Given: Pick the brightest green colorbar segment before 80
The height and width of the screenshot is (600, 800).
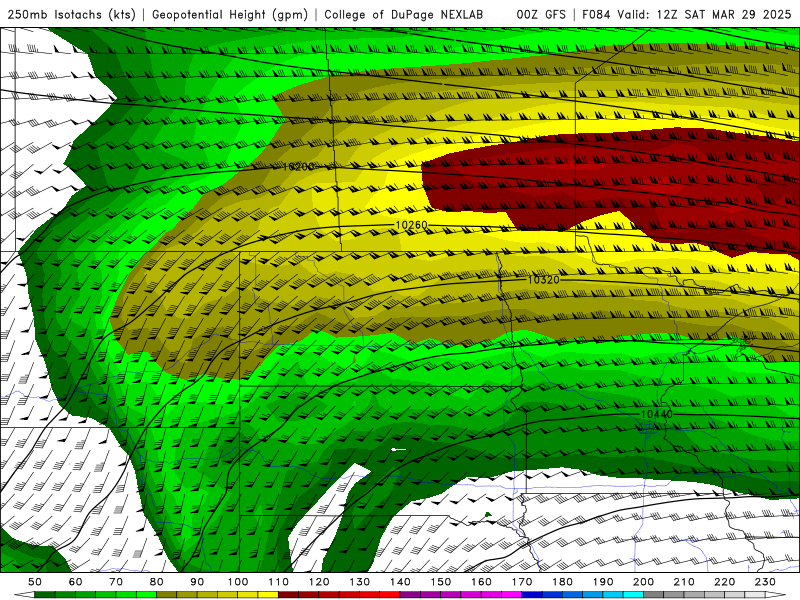Looking at the screenshot, I should click(146, 595).
